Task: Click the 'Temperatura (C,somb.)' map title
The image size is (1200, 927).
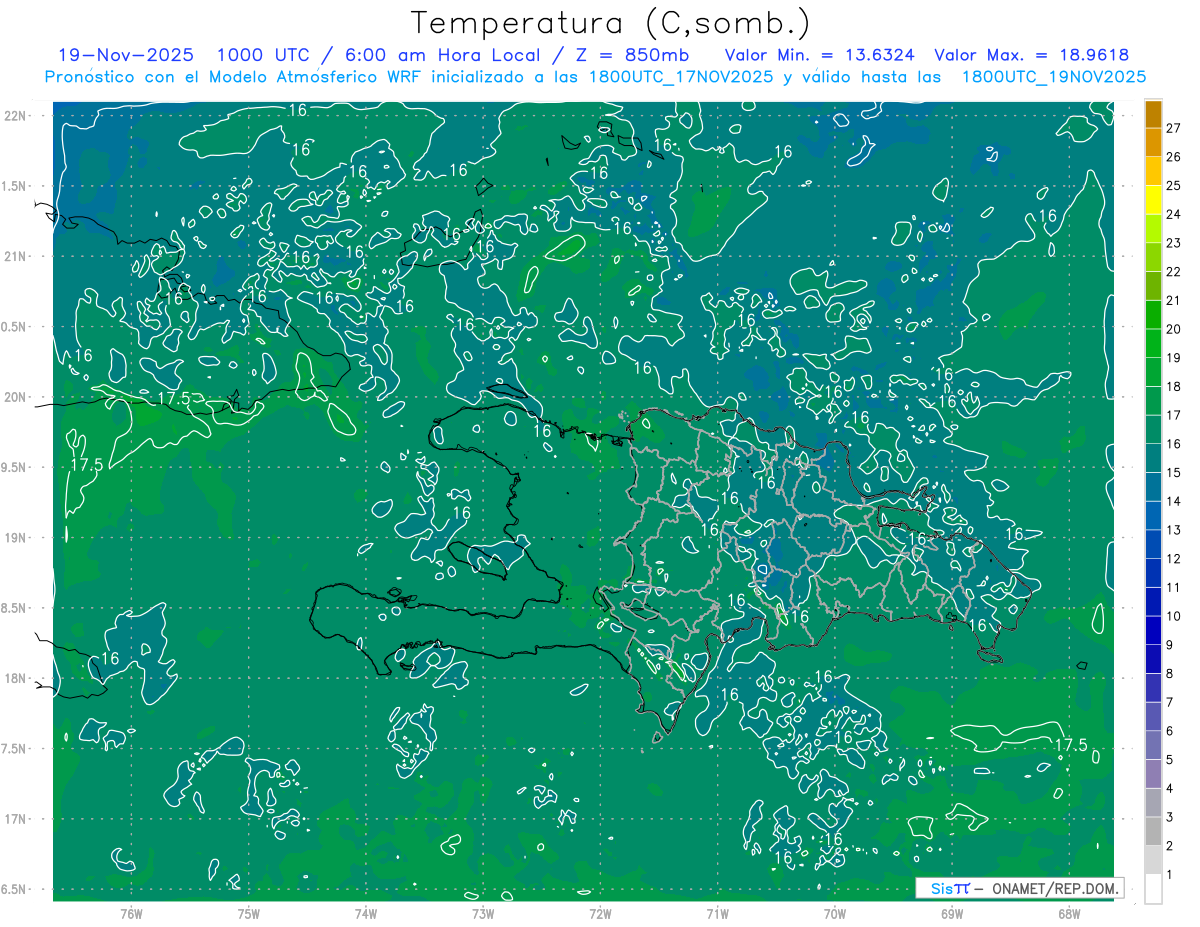Action: pos(611,23)
